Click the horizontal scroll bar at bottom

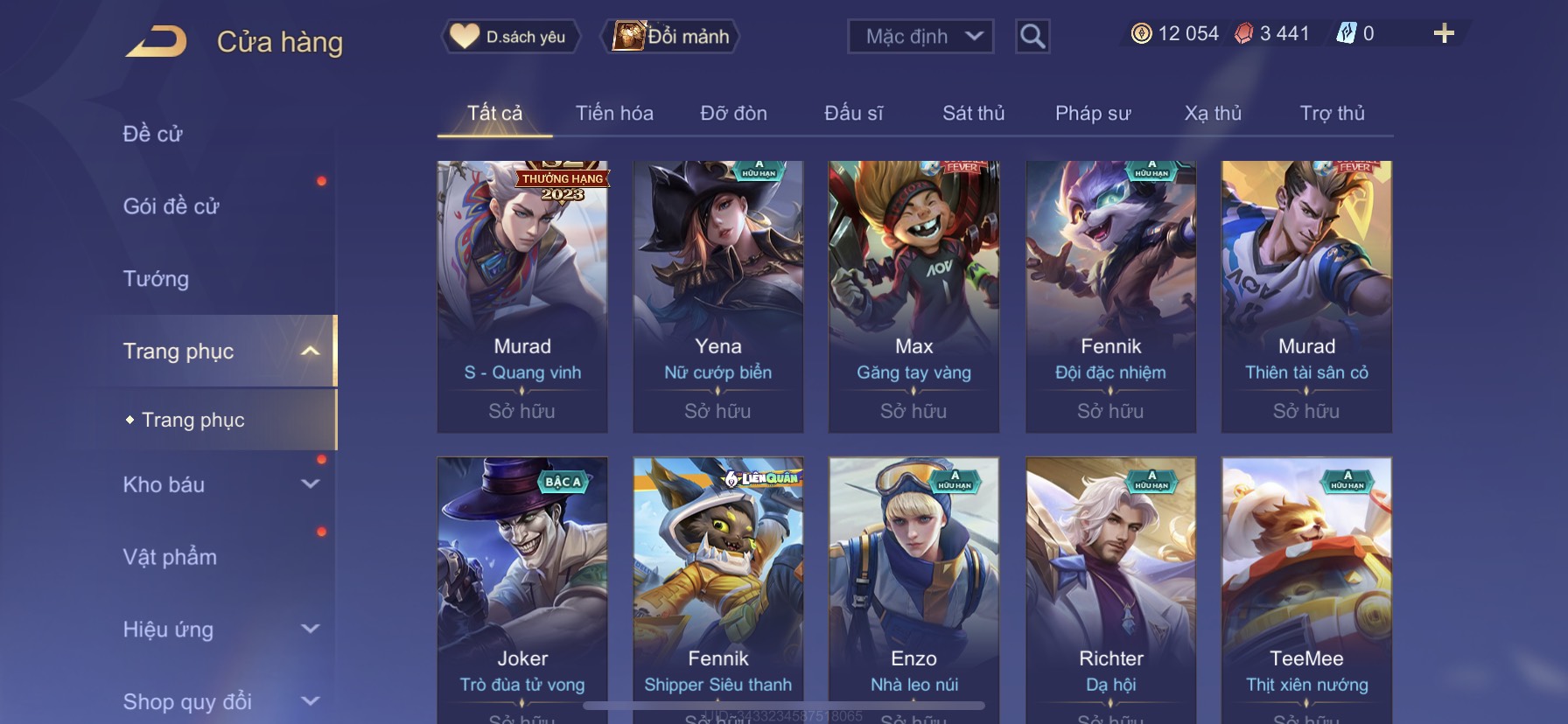coord(784,706)
